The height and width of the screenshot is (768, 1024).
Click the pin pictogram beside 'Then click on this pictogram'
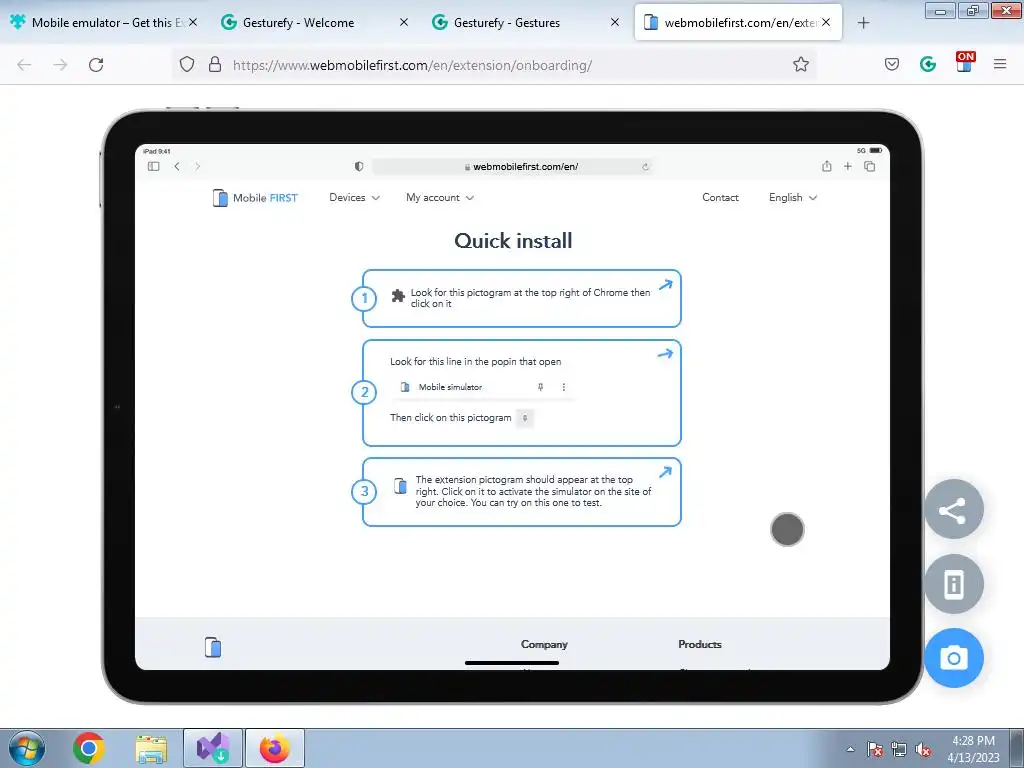click(x=525, y=418)
